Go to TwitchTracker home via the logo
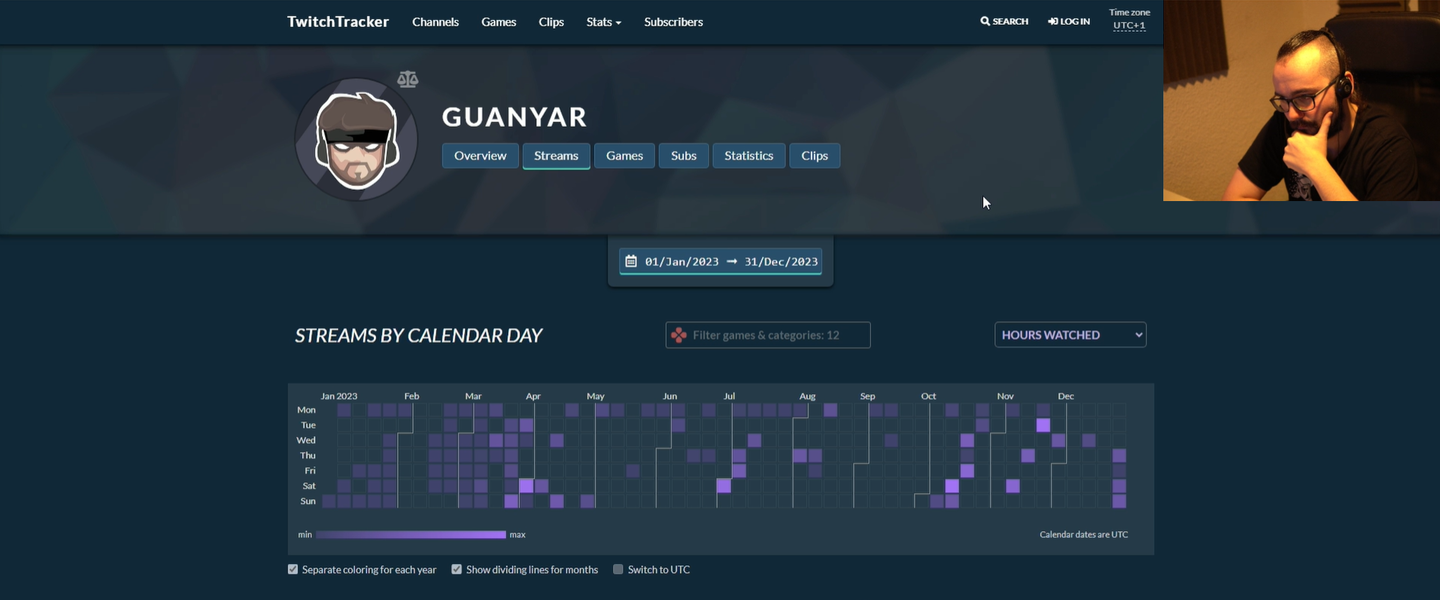 pyautogui.click(x=338, y=21)
